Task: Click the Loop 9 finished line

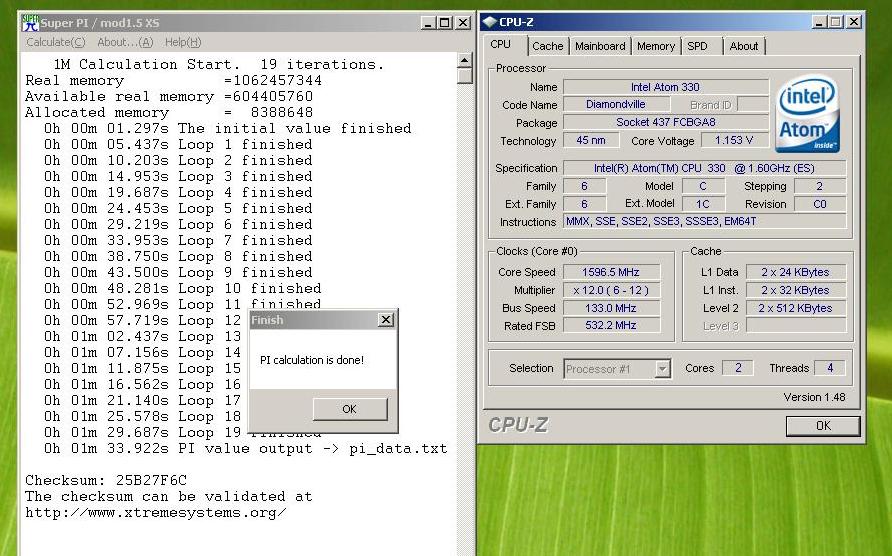Action: (178, 273)
